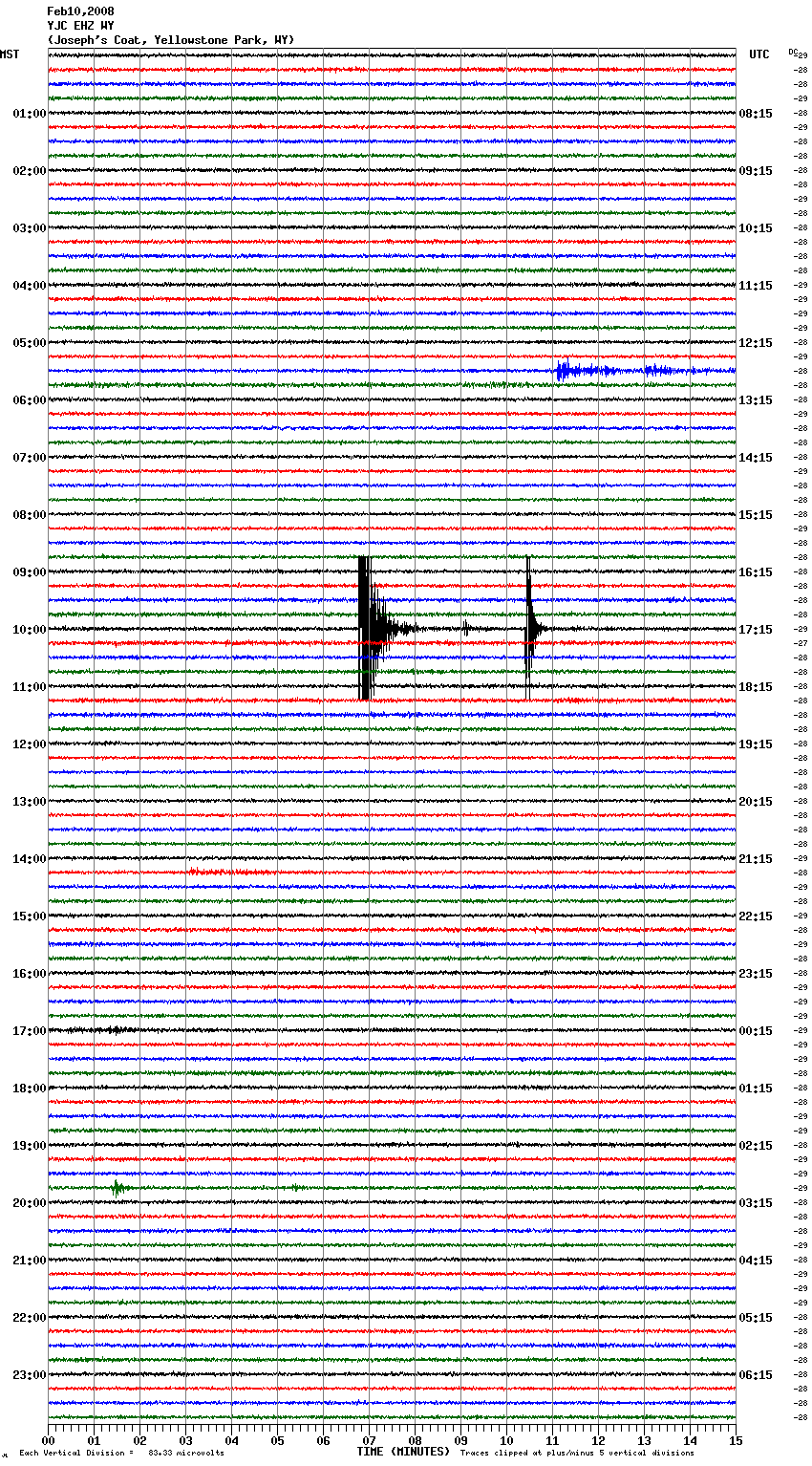Click the 11 minute tick label
Screen dimensions: 812x1466
coord(552,1440)
